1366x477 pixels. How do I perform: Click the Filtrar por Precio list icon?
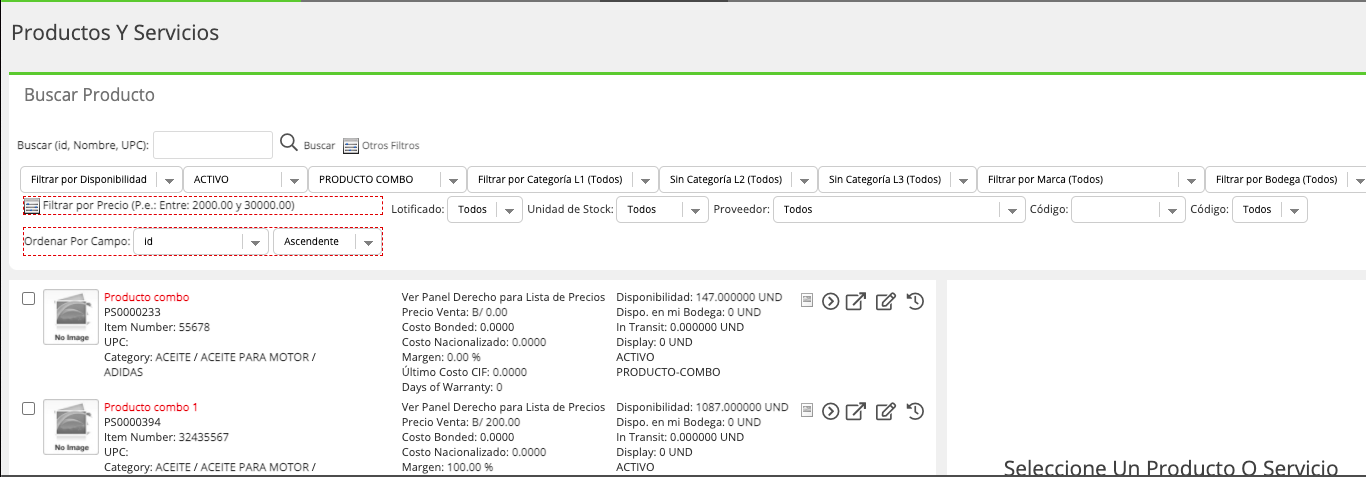pos(32,206)
